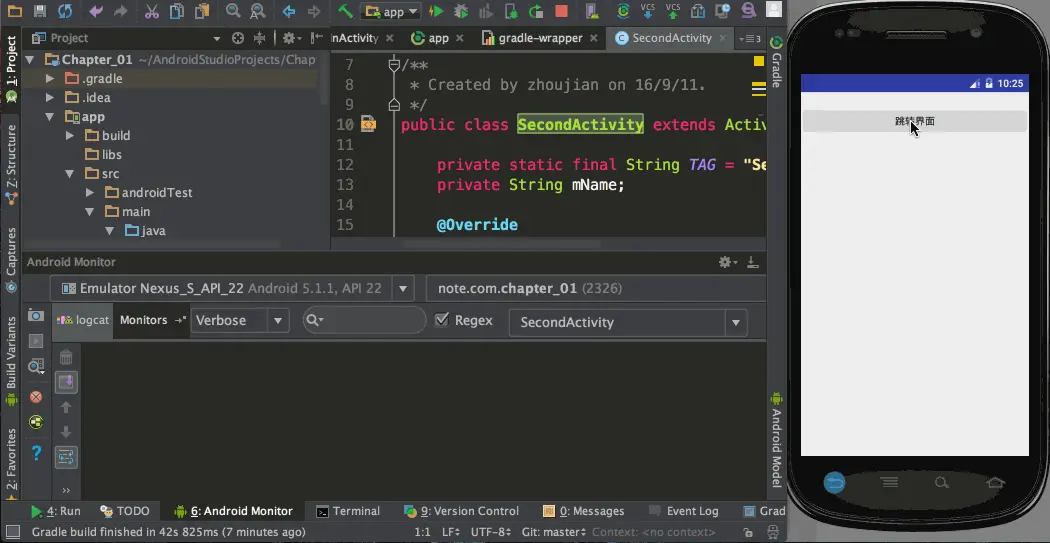Open the Verbose log level dropdown
Image resolution: width=1050 pixels, height=543 pixels.
tap(278, 321)
